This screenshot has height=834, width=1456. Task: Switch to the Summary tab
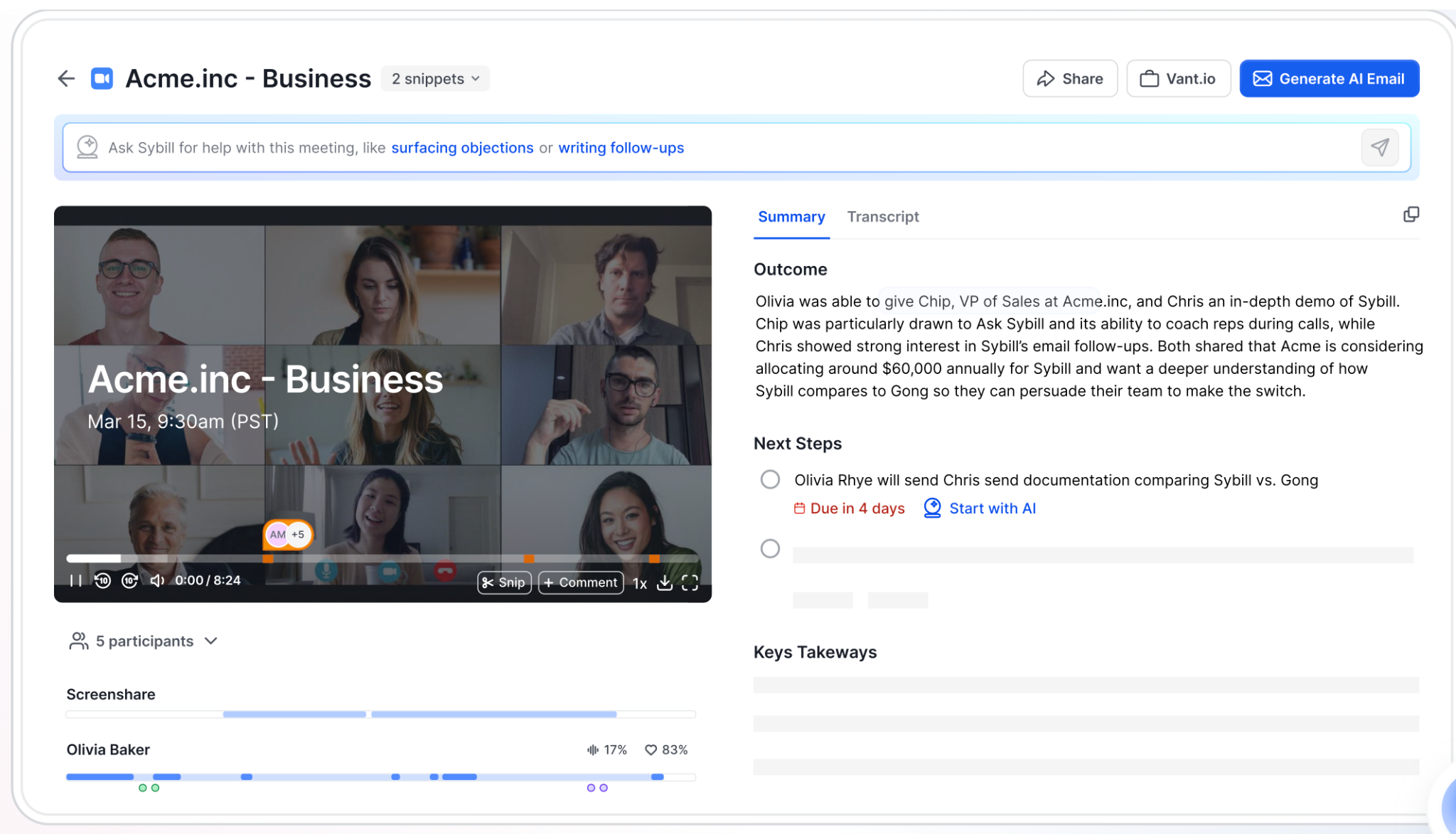click(x=791, y=217)
